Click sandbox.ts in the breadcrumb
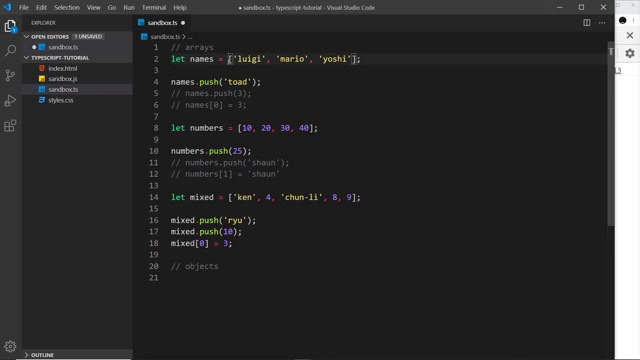640x360 pixels. [x=165, y=37]
